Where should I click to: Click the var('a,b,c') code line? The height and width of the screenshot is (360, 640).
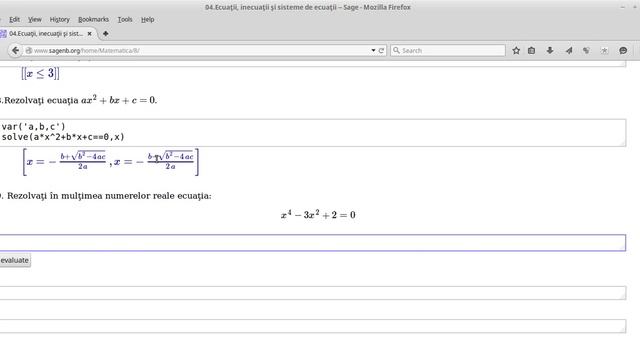33,127
